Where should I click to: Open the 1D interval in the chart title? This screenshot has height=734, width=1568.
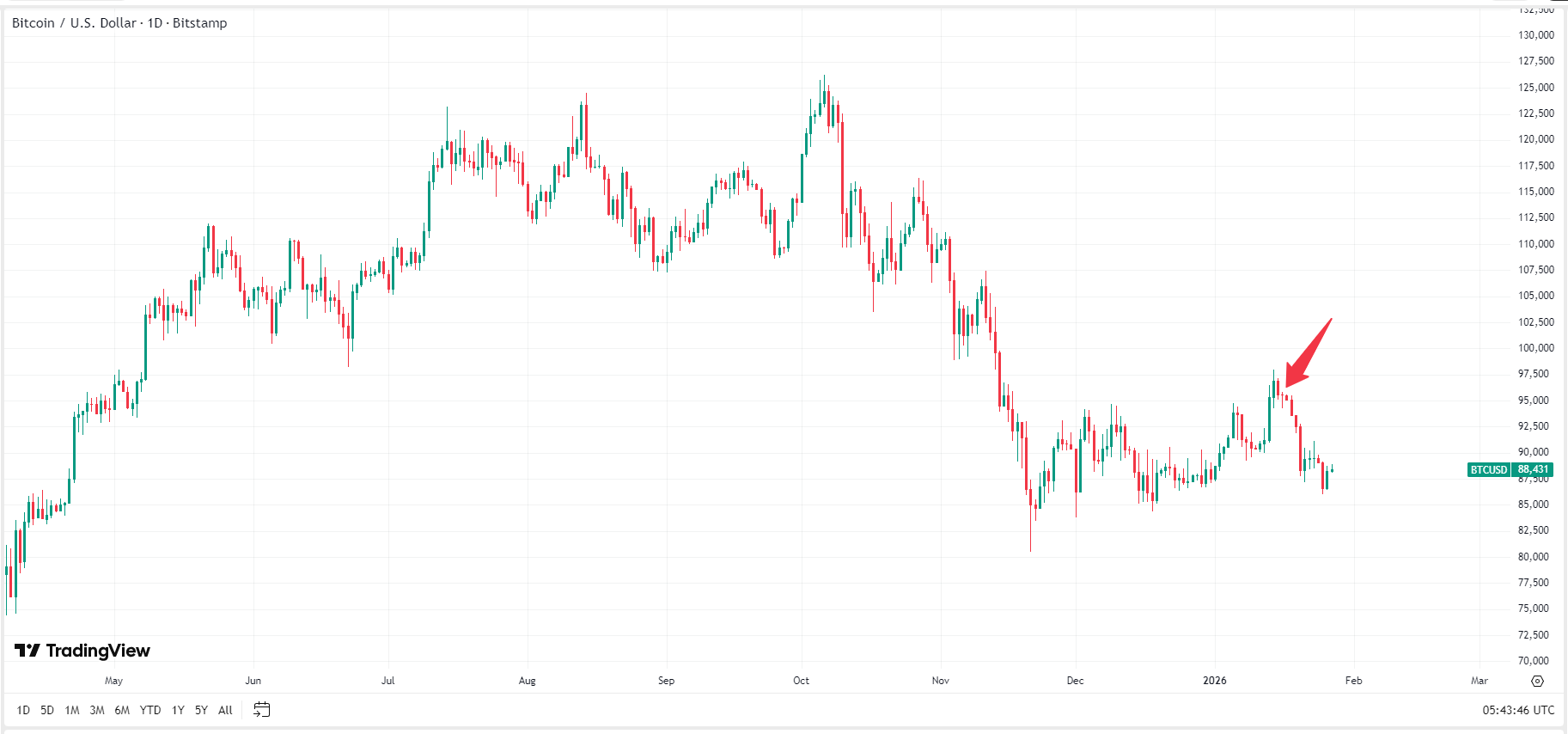point(155,23)
